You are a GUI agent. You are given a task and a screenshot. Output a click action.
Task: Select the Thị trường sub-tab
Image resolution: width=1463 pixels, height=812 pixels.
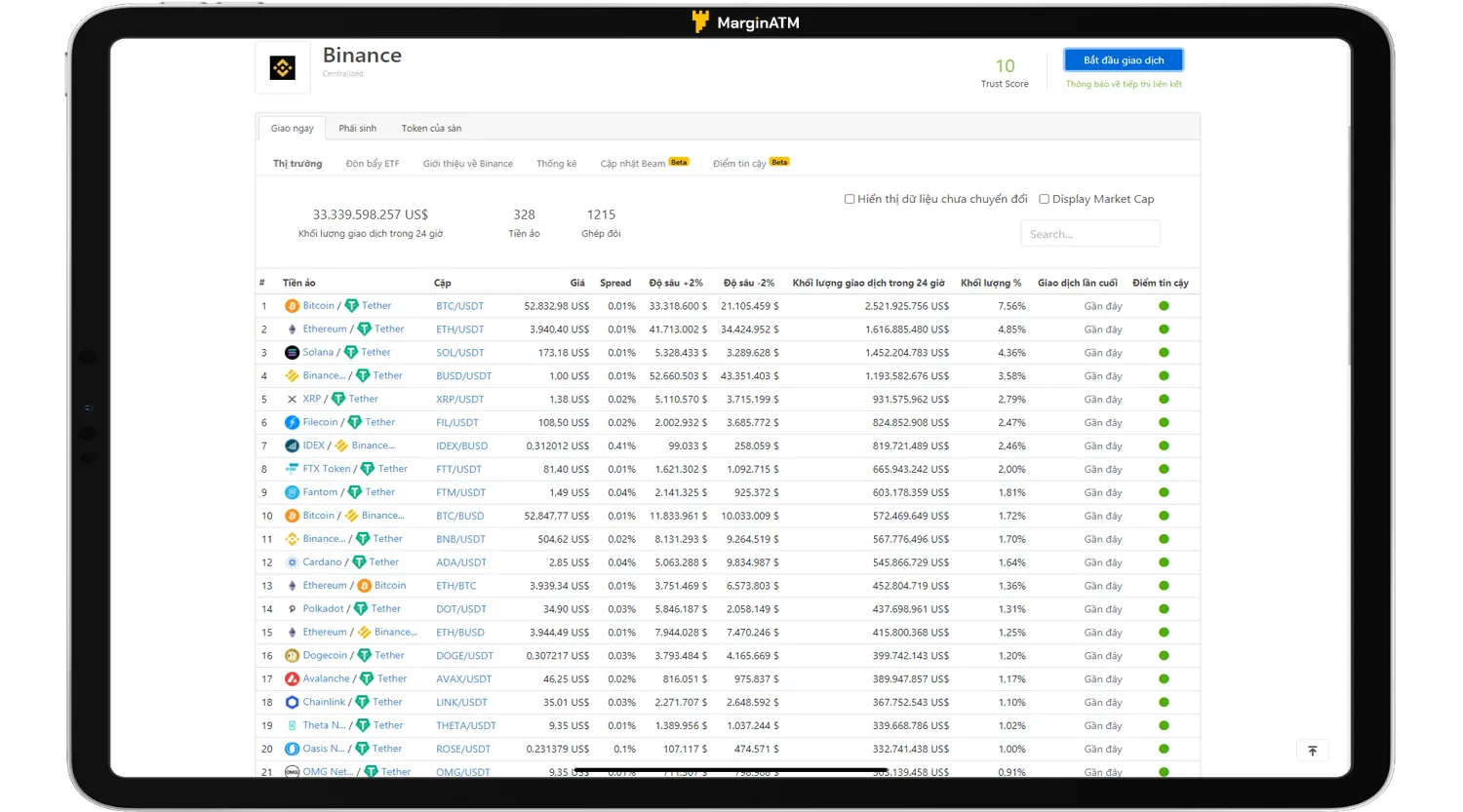(x=297, y=164)
